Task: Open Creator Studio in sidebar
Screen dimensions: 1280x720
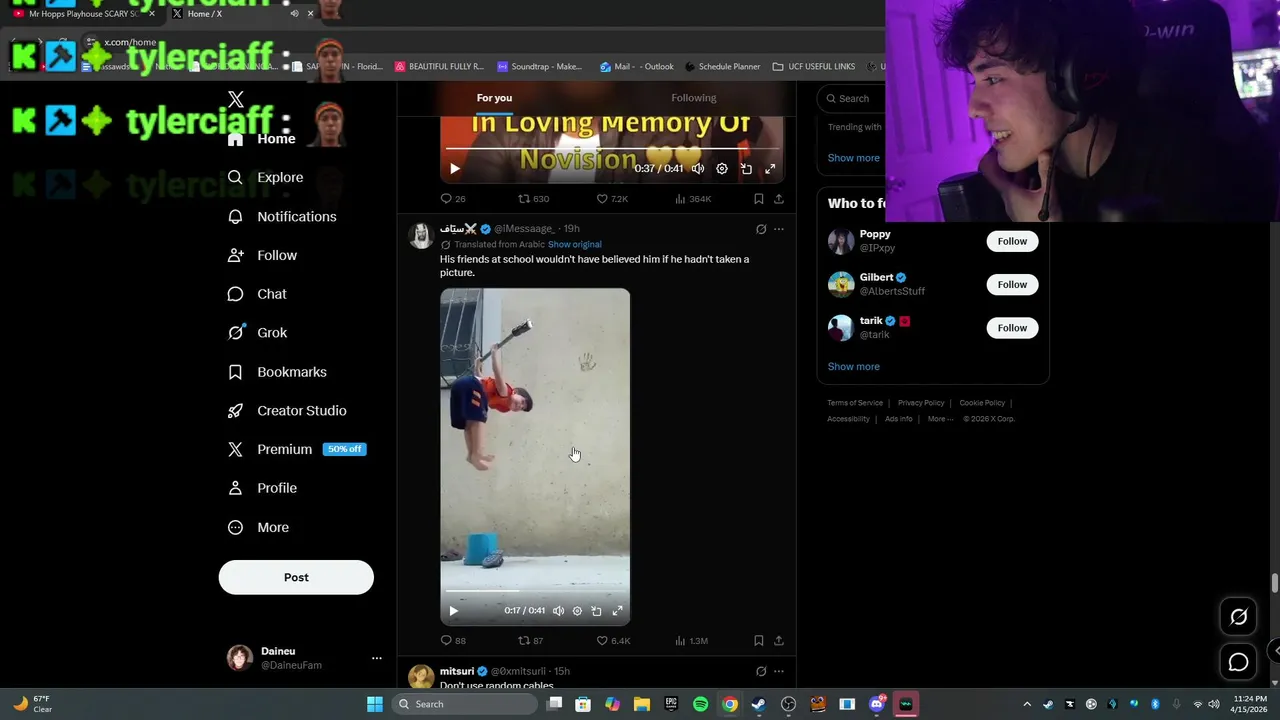Action: pos(287,411)
